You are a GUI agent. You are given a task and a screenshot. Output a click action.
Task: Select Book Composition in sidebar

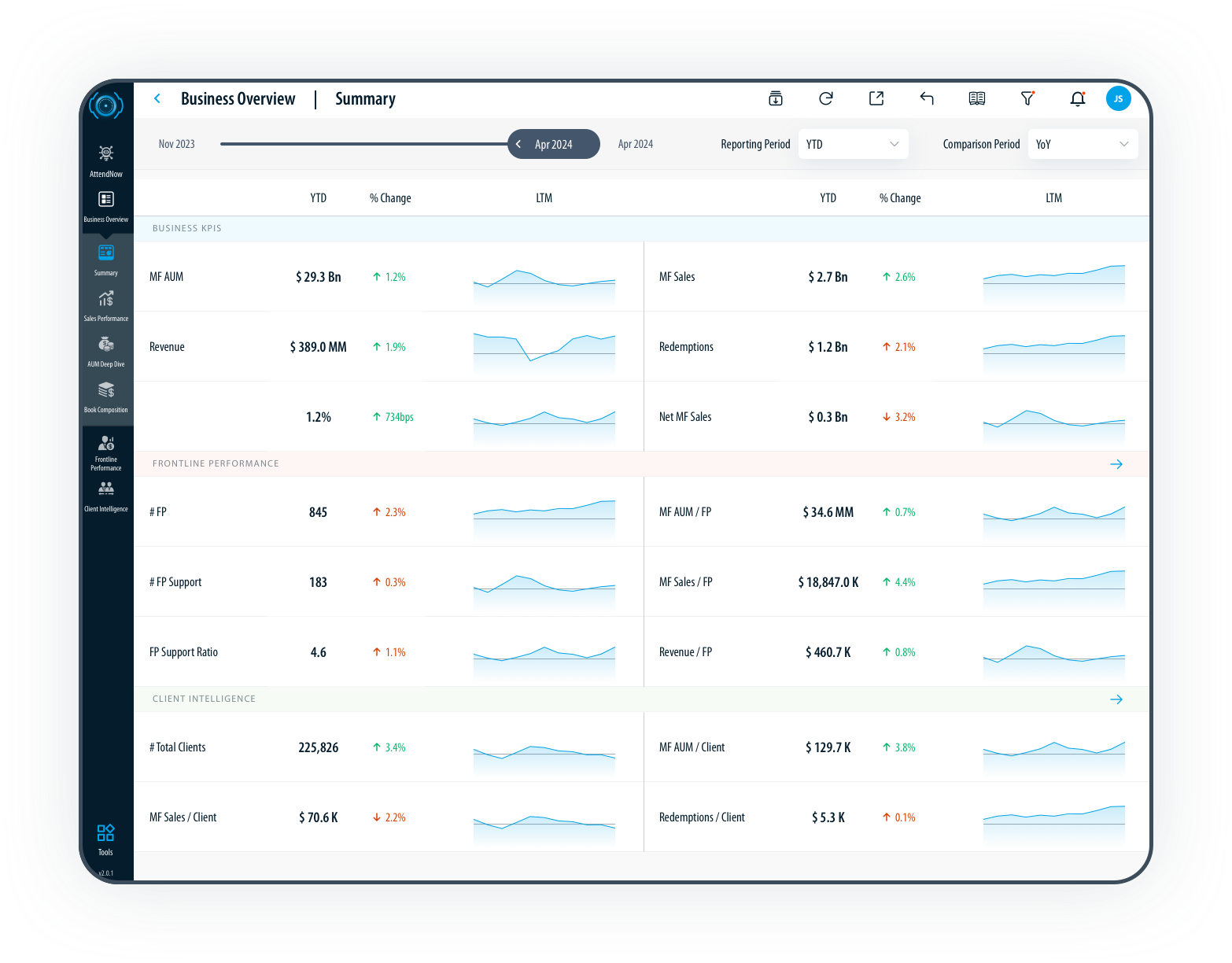[106, 396]
